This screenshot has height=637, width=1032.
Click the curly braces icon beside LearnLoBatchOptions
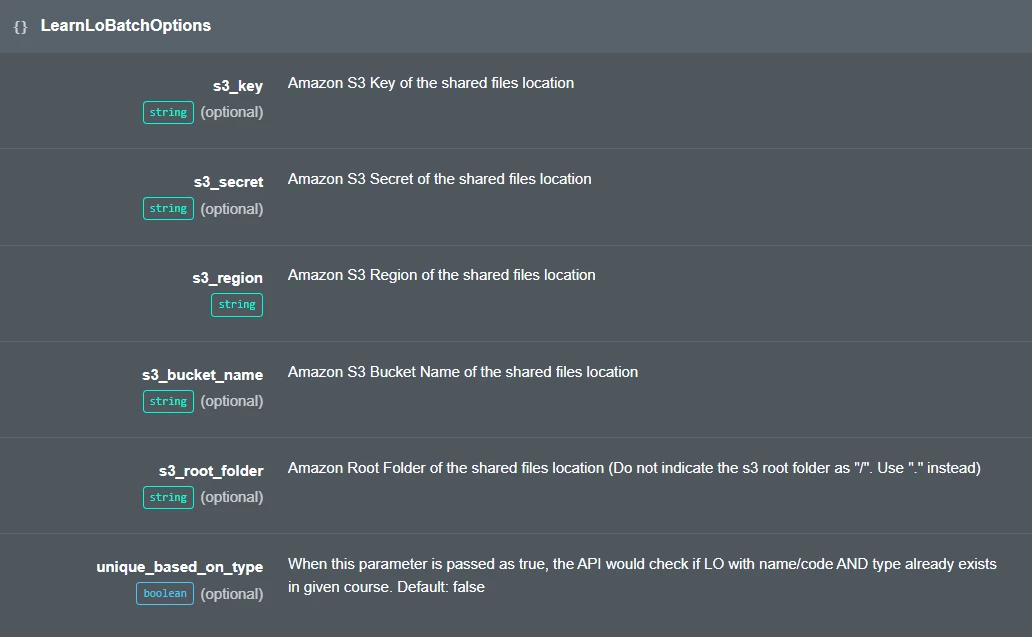[x=20, y=27]
